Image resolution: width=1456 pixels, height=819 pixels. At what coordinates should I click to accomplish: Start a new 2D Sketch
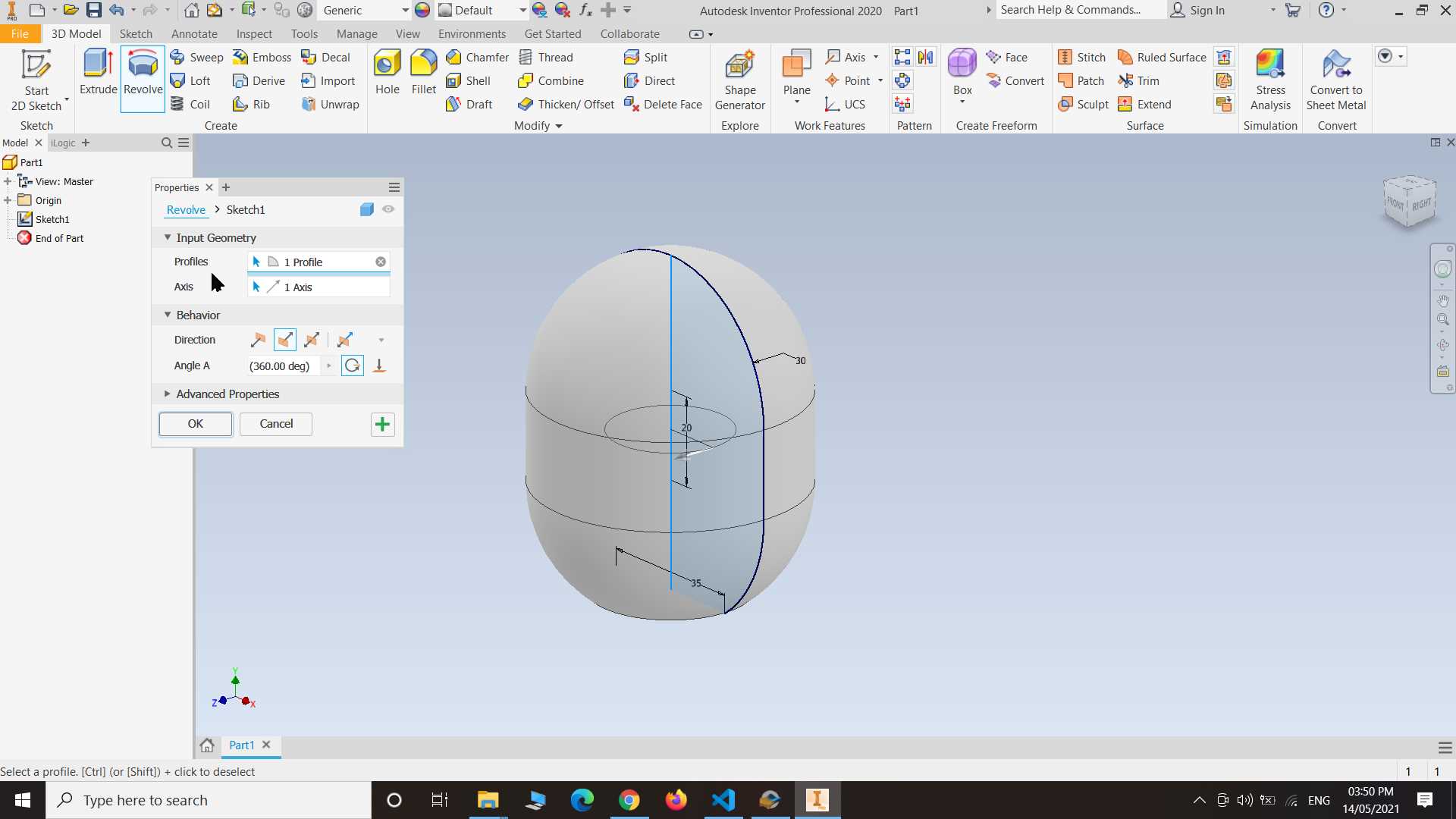tap(36, 80)
